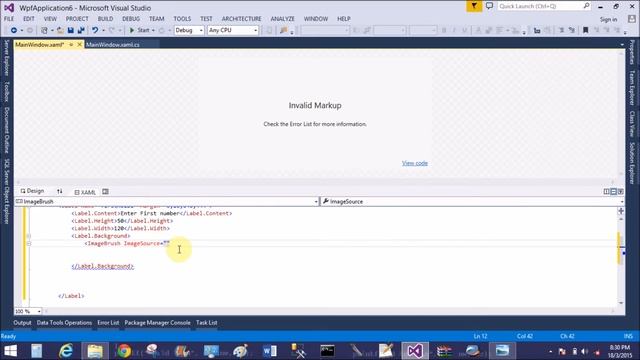This screenshot has width=640, height=360.
Task: Open the Start button dropdown arrow
Action: tap(153, 31)
